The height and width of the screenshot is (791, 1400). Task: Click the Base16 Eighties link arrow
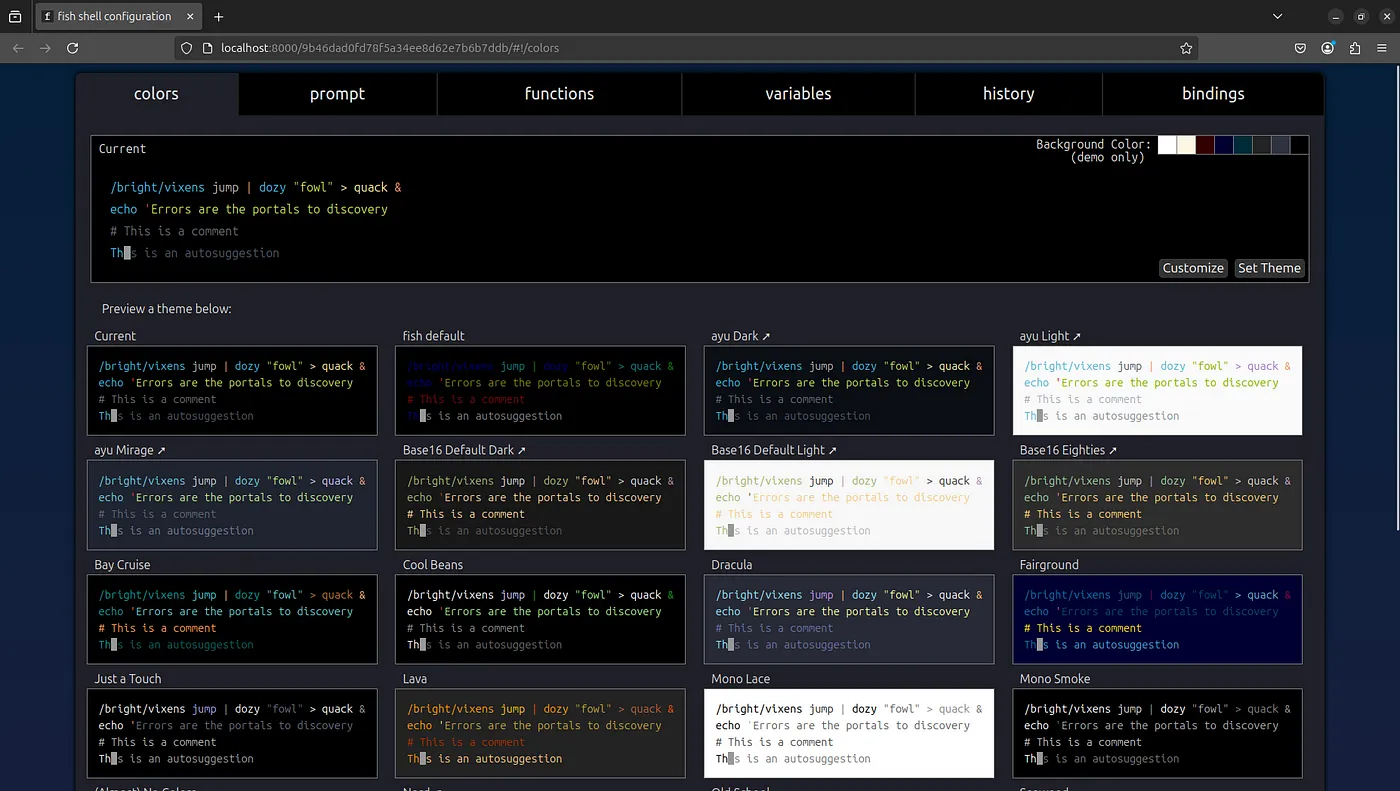point(1112,451)
